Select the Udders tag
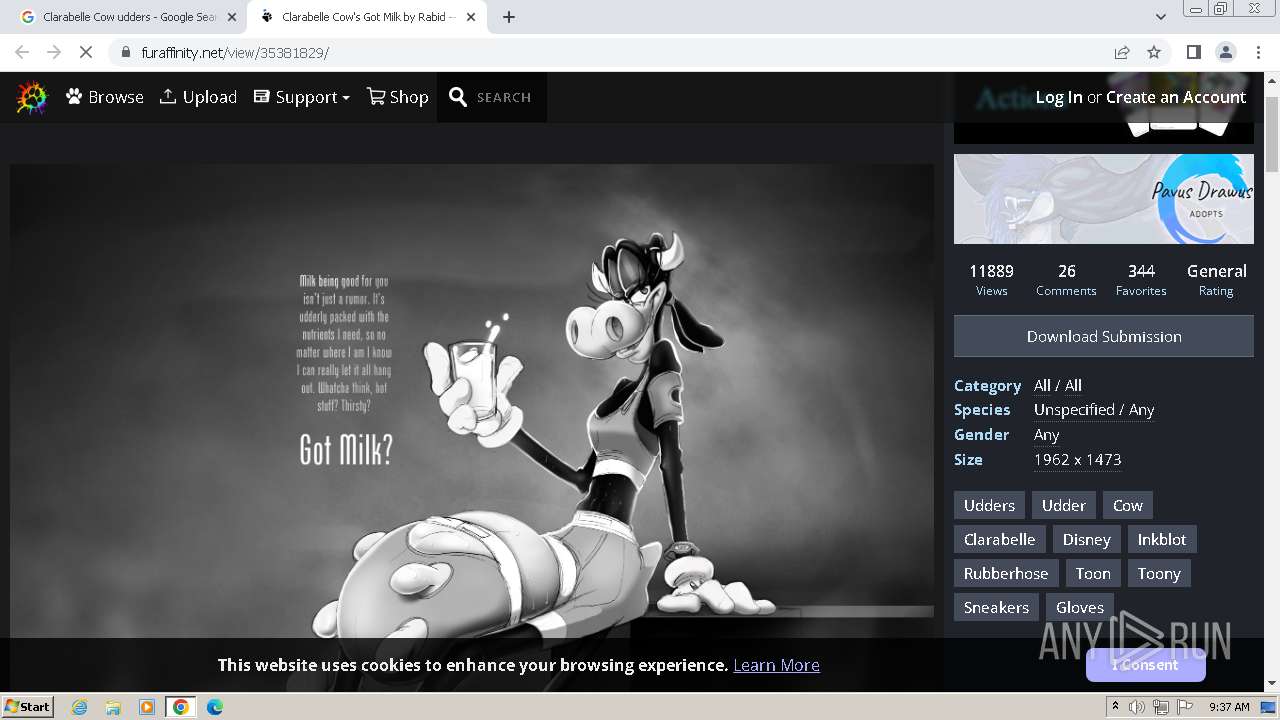The image size is (1280, 720). pyautogui.click(x=989, y=505)
